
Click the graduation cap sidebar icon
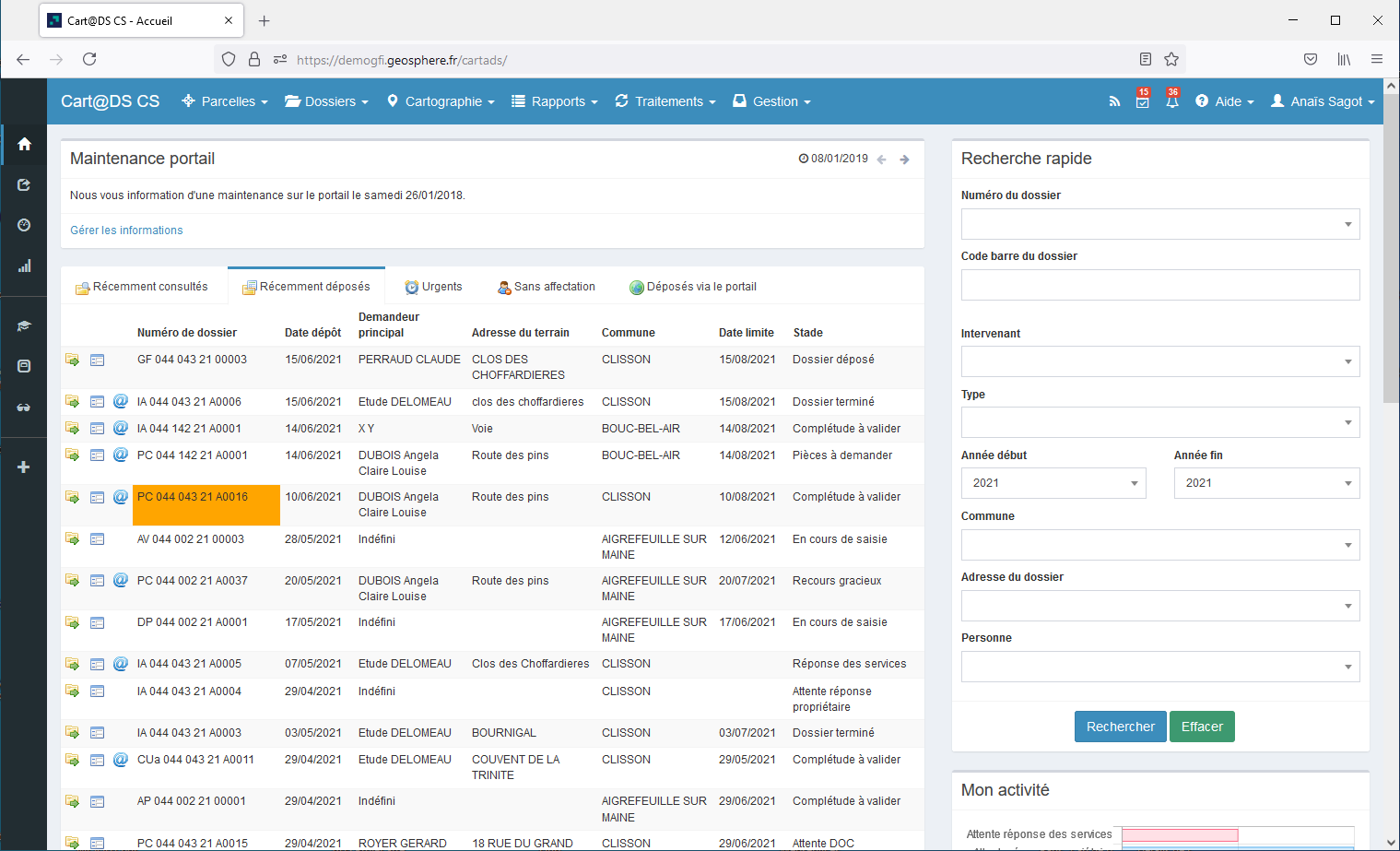pos(24,326)
